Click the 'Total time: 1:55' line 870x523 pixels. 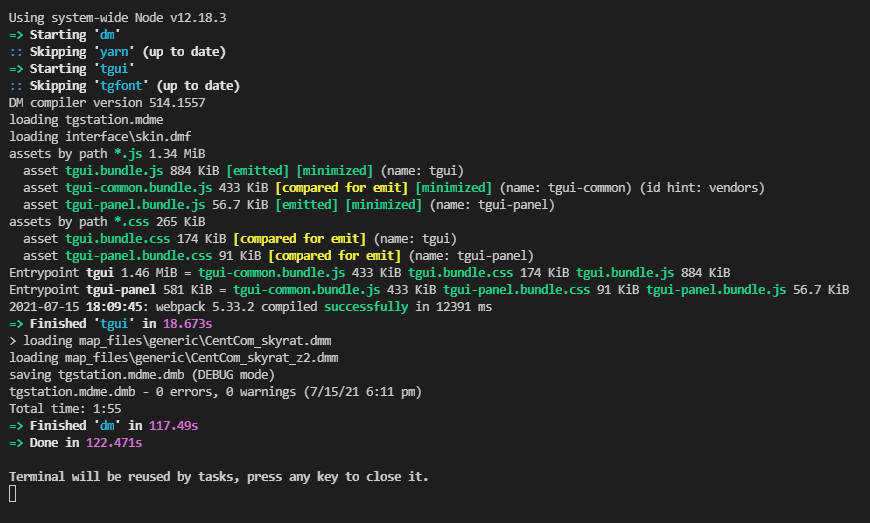(x=65, y=409)
